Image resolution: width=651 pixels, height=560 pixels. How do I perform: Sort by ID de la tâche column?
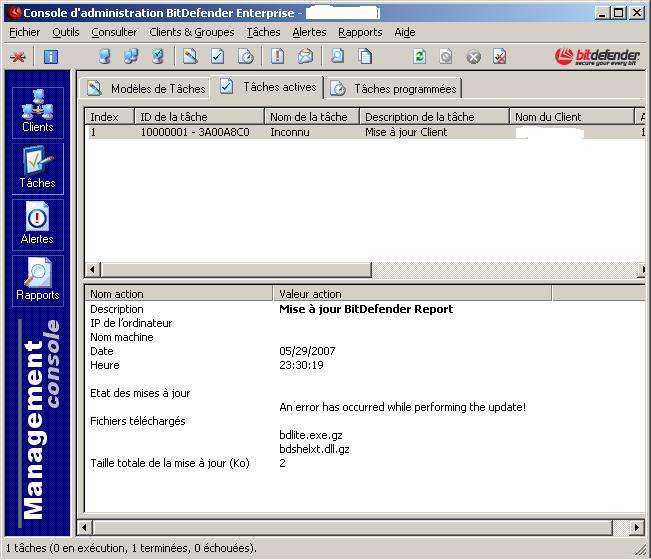tap(199, 117)
